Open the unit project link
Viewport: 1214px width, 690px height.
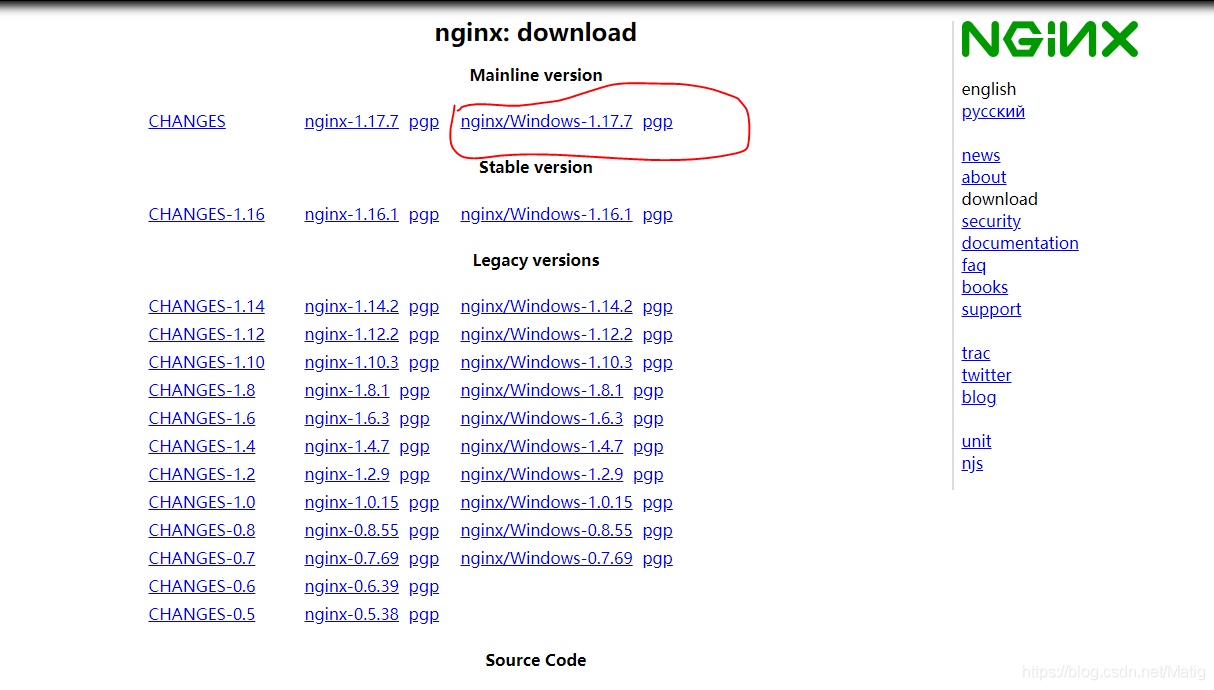(976, 441)
